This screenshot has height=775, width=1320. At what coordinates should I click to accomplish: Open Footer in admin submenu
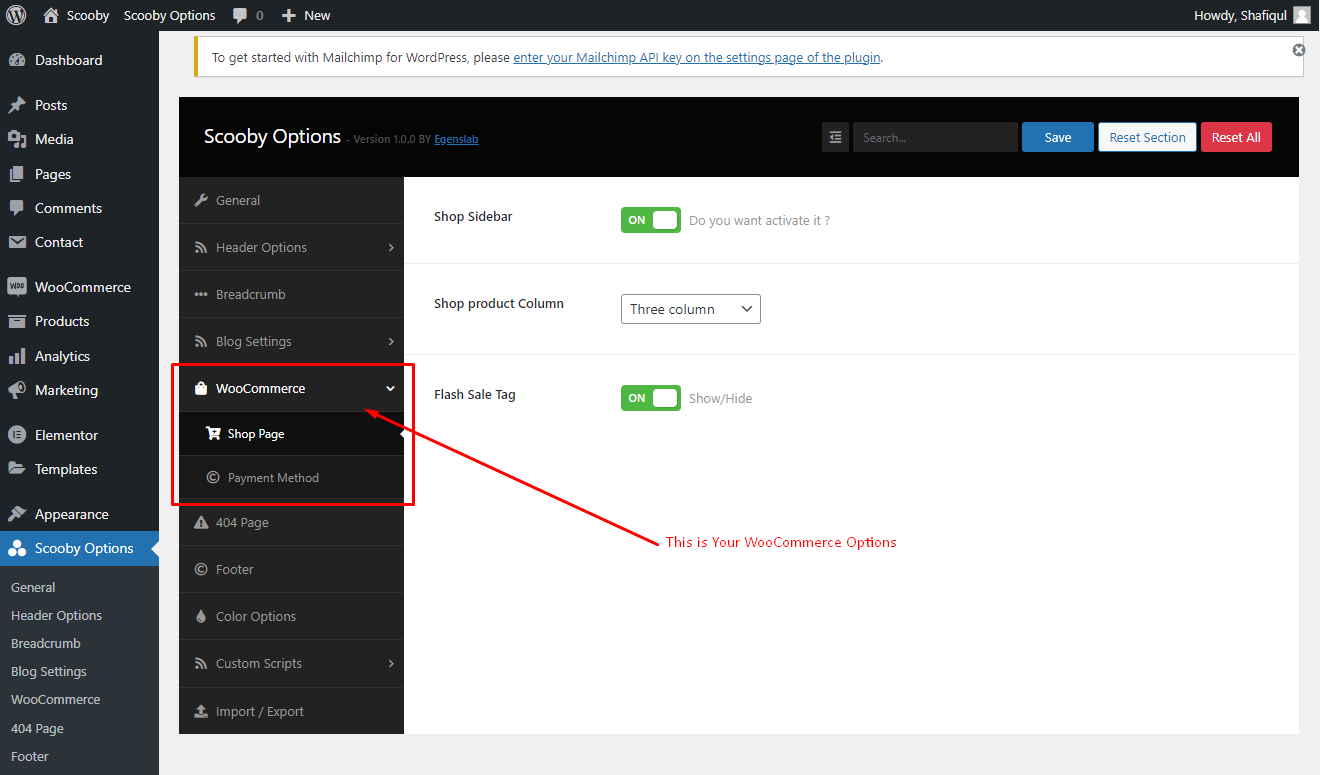[x=30, y=756]
